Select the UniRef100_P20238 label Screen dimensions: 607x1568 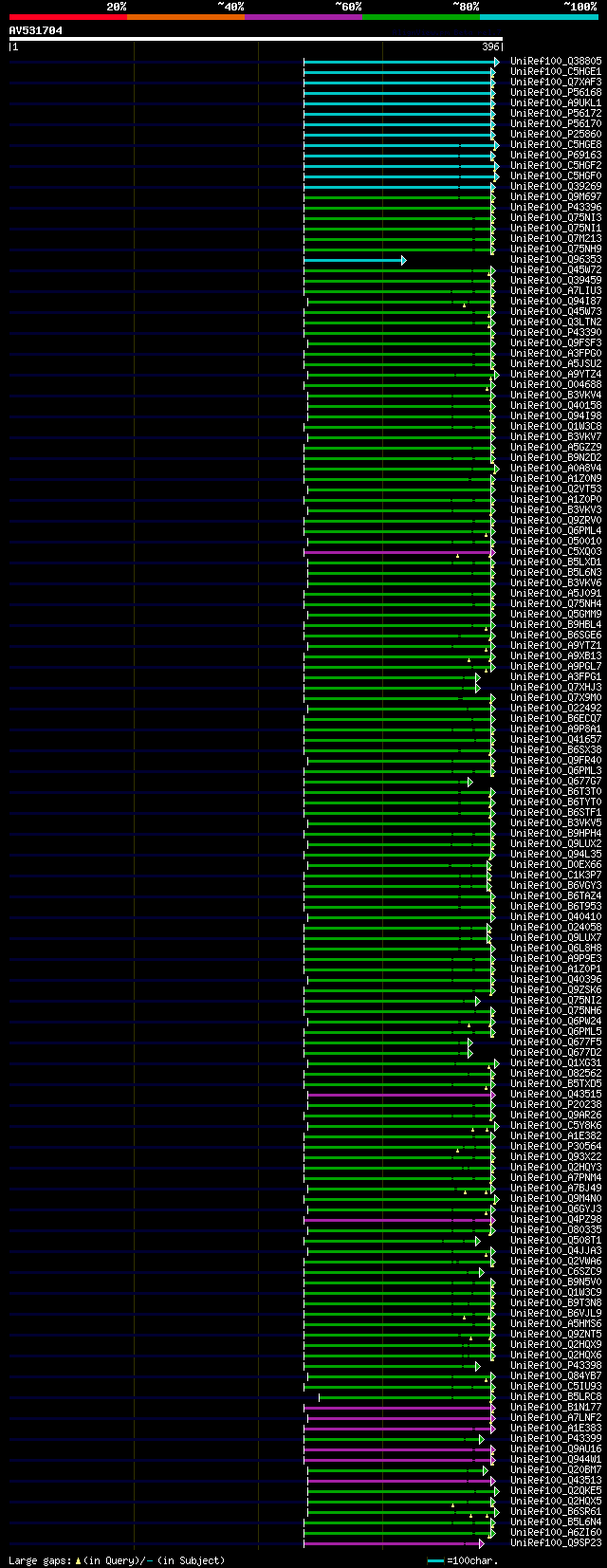tap(556, 1104)
